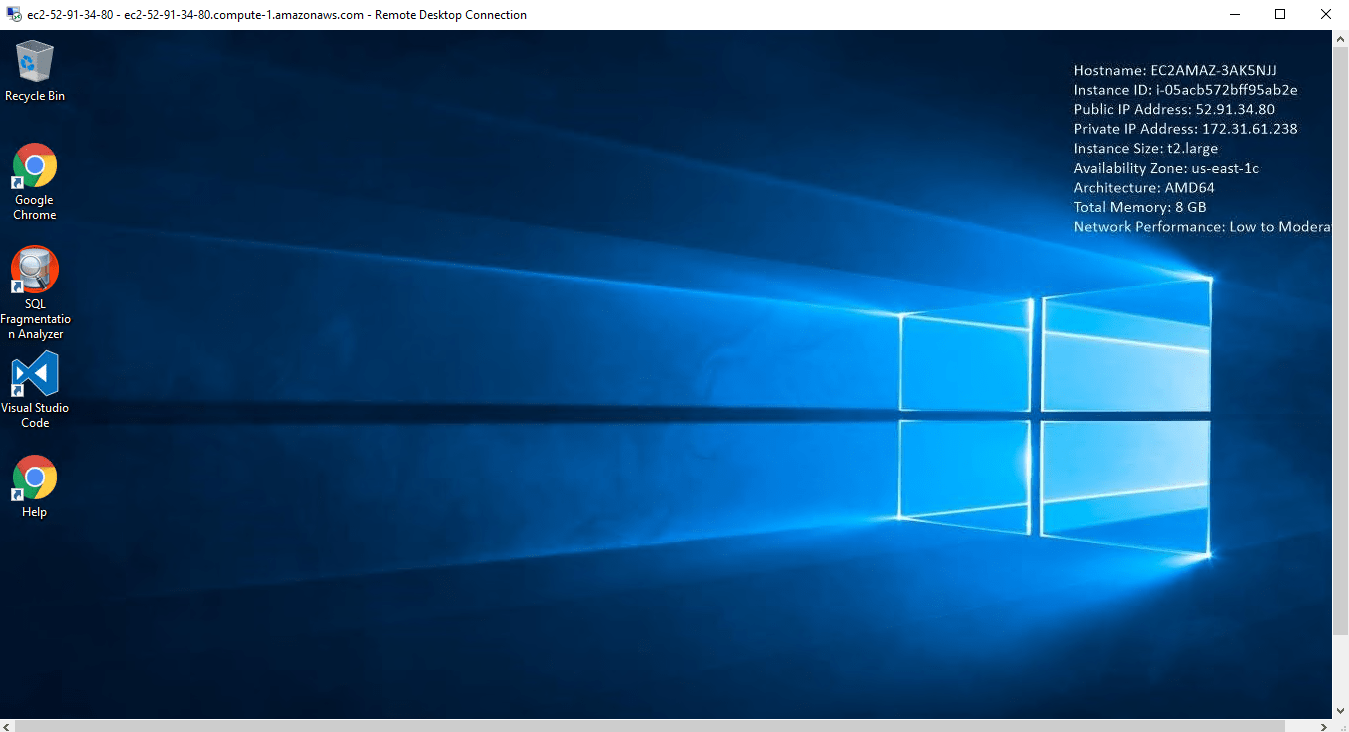Minimize the Remote Desktop Connection window
This screenshot has height=732, width=1349.
pos(1234,15)
